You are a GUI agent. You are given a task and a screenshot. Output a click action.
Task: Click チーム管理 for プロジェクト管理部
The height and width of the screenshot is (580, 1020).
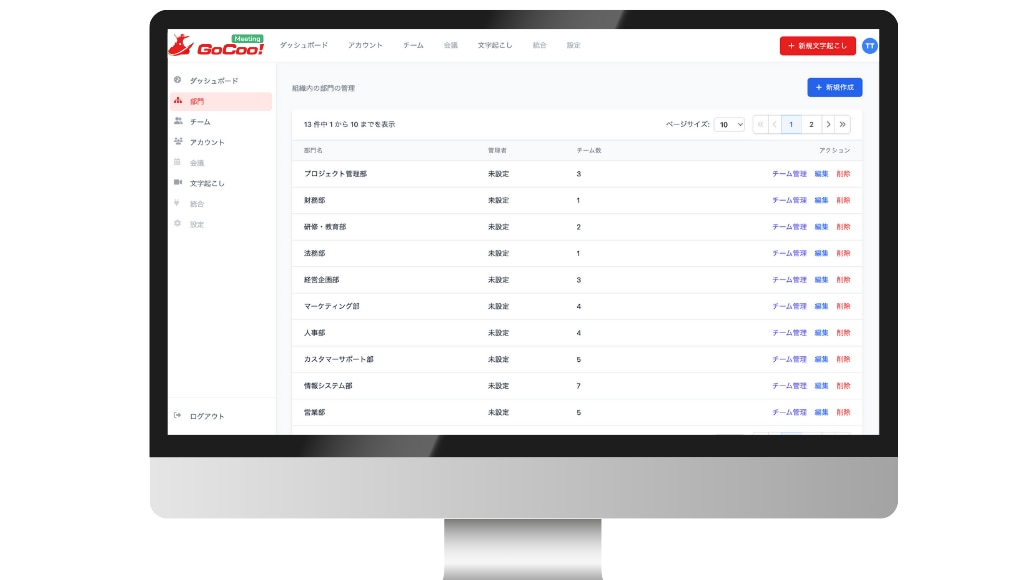click(x=789, y=174)
